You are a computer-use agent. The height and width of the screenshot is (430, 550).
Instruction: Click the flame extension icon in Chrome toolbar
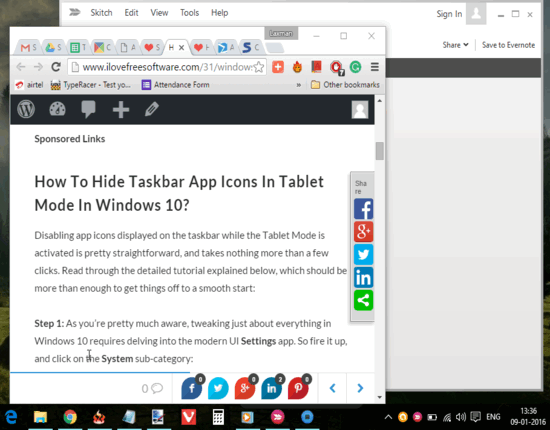coord(297,67)
